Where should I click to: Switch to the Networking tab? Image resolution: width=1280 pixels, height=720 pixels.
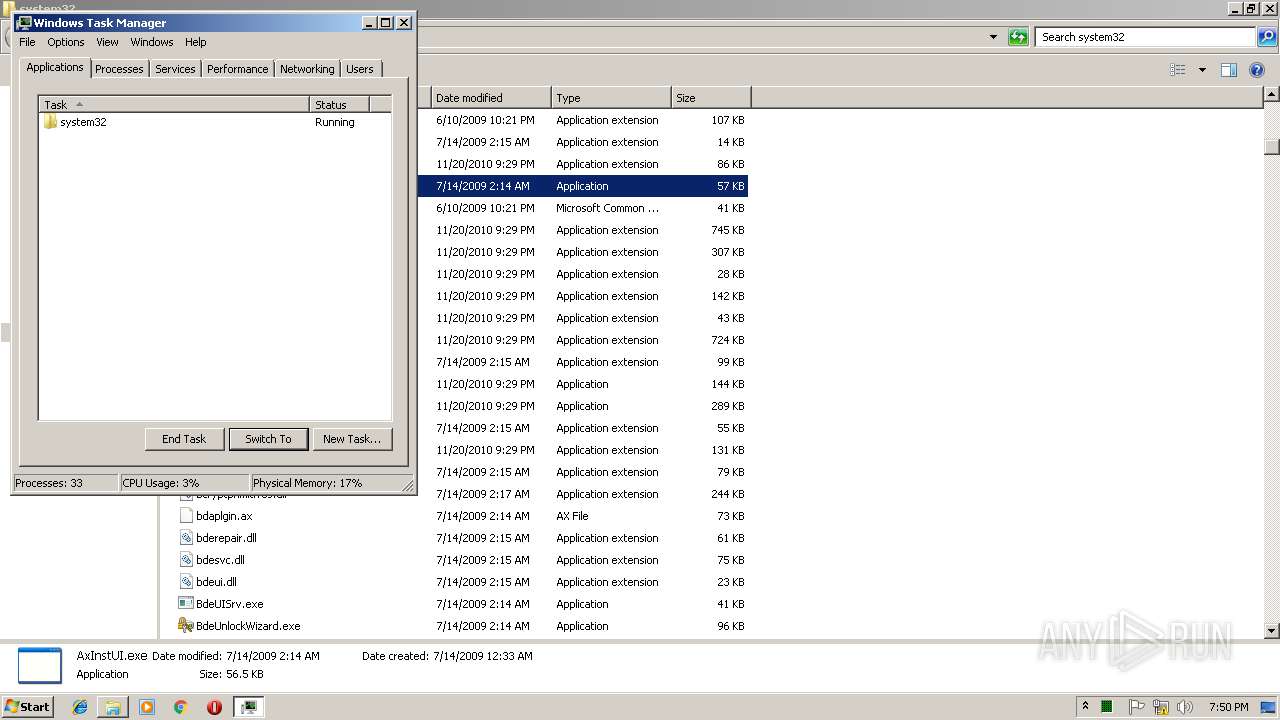click(307, 69)
